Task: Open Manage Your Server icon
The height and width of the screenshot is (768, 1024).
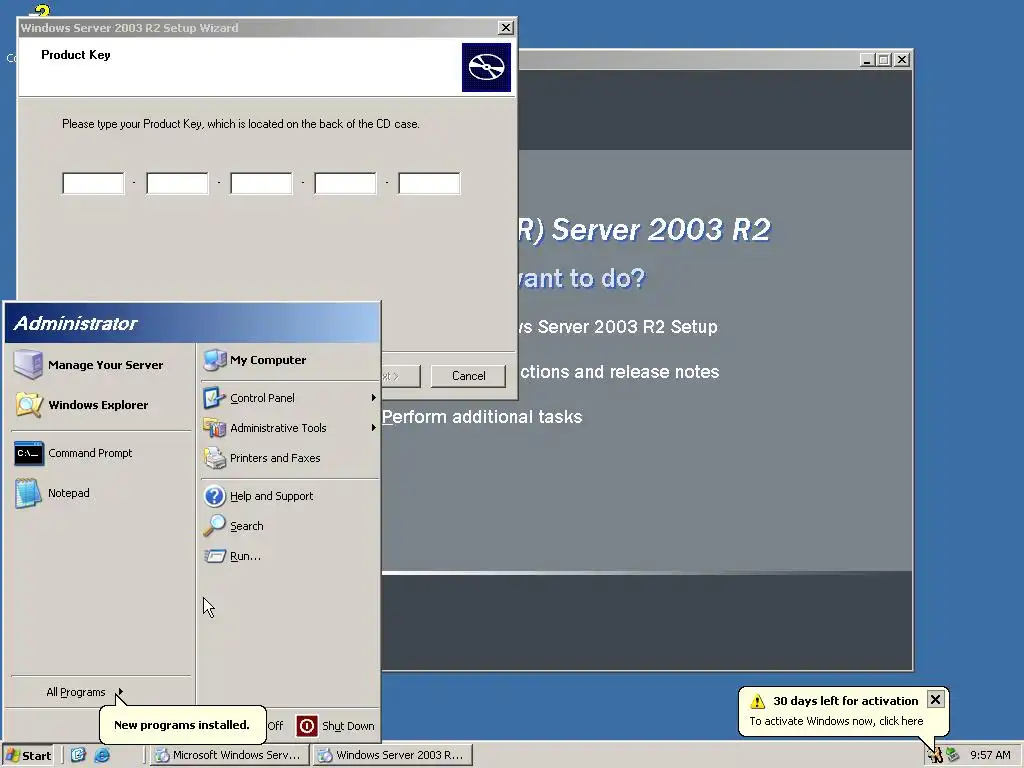Action: (29, 364)
